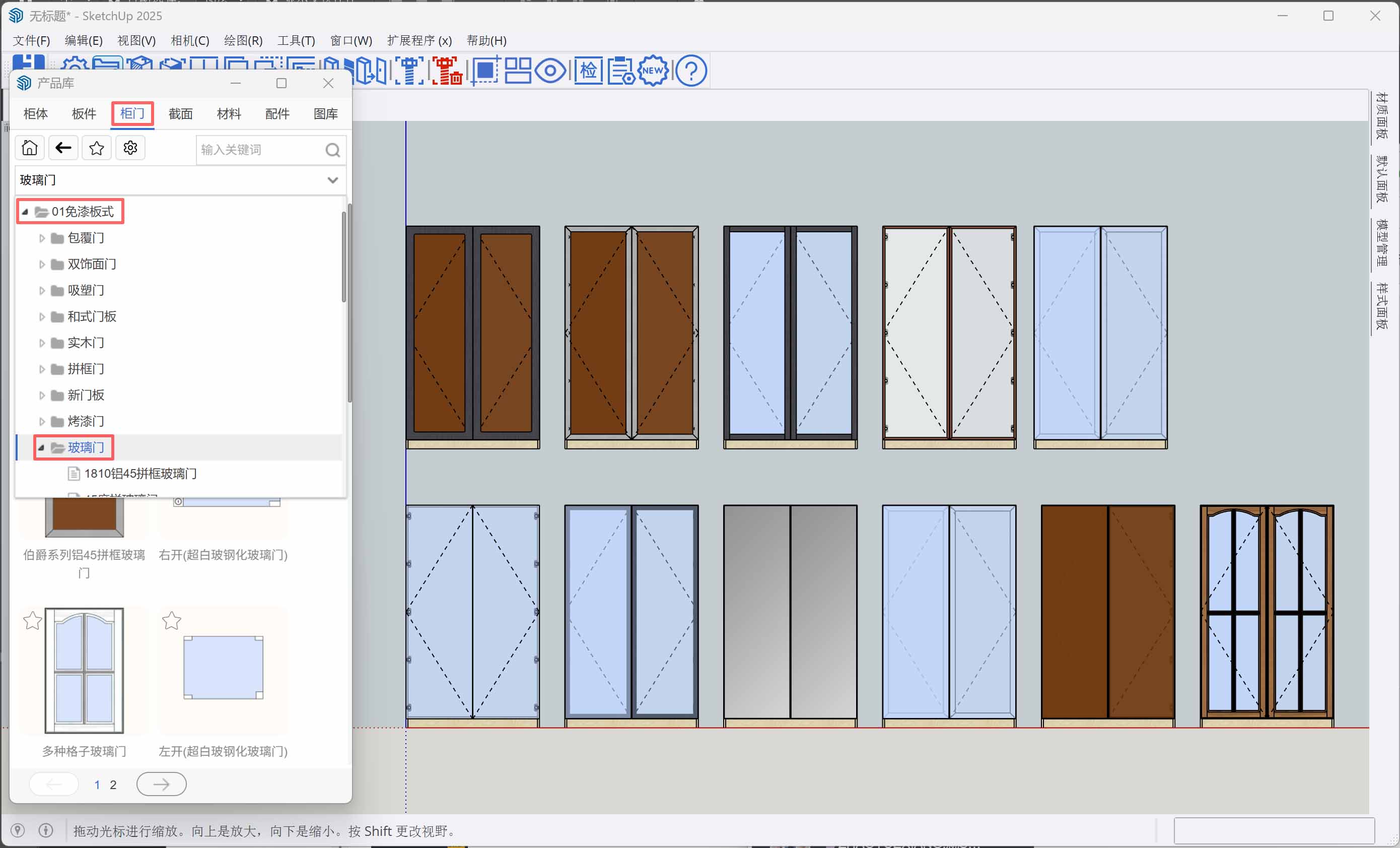The height and width of the screenshot is (848, 1400).
Task: Click the NEW badge toolbar icon
Action: click(x=653, y=71)
